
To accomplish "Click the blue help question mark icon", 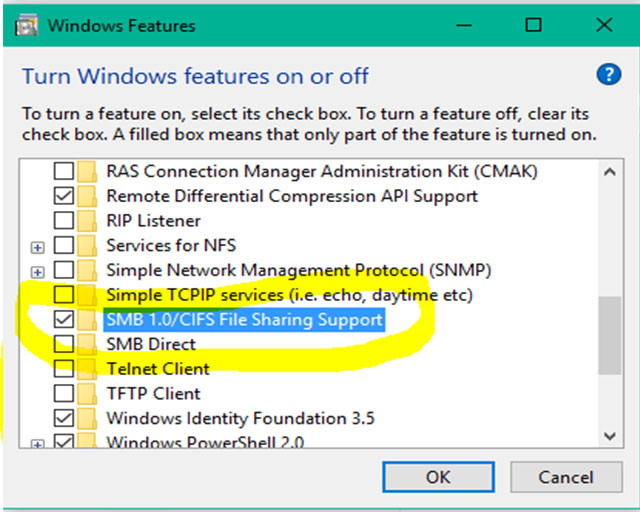I will click(x=609, y=74).
